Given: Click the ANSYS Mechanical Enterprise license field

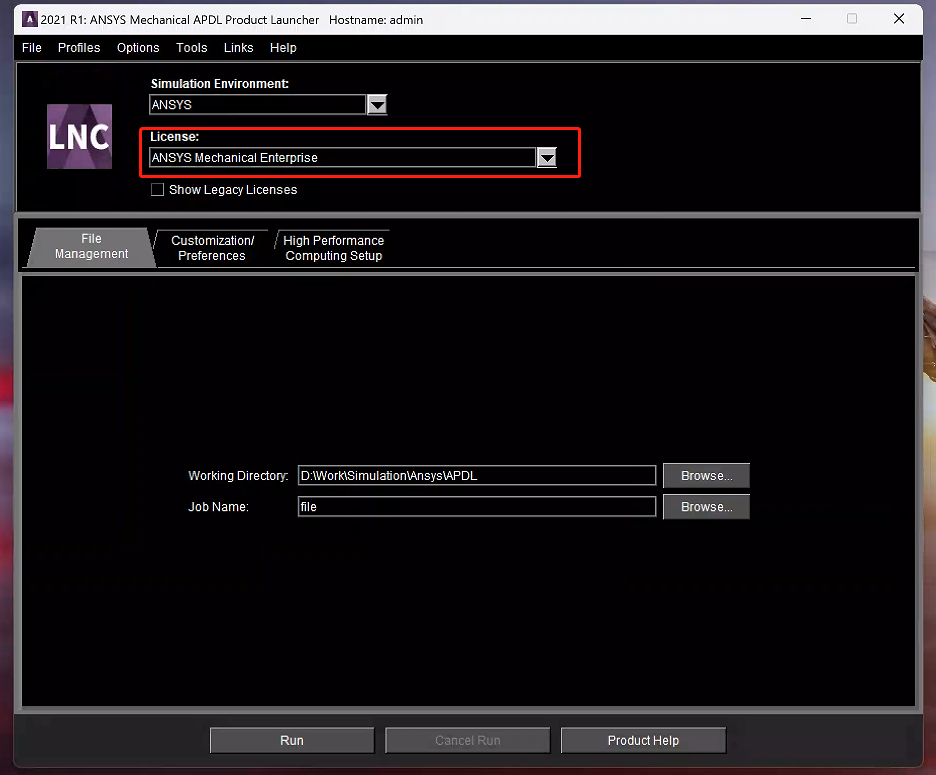Looking at the screenshot, I should pyautogui.click(x=343, y=158).
